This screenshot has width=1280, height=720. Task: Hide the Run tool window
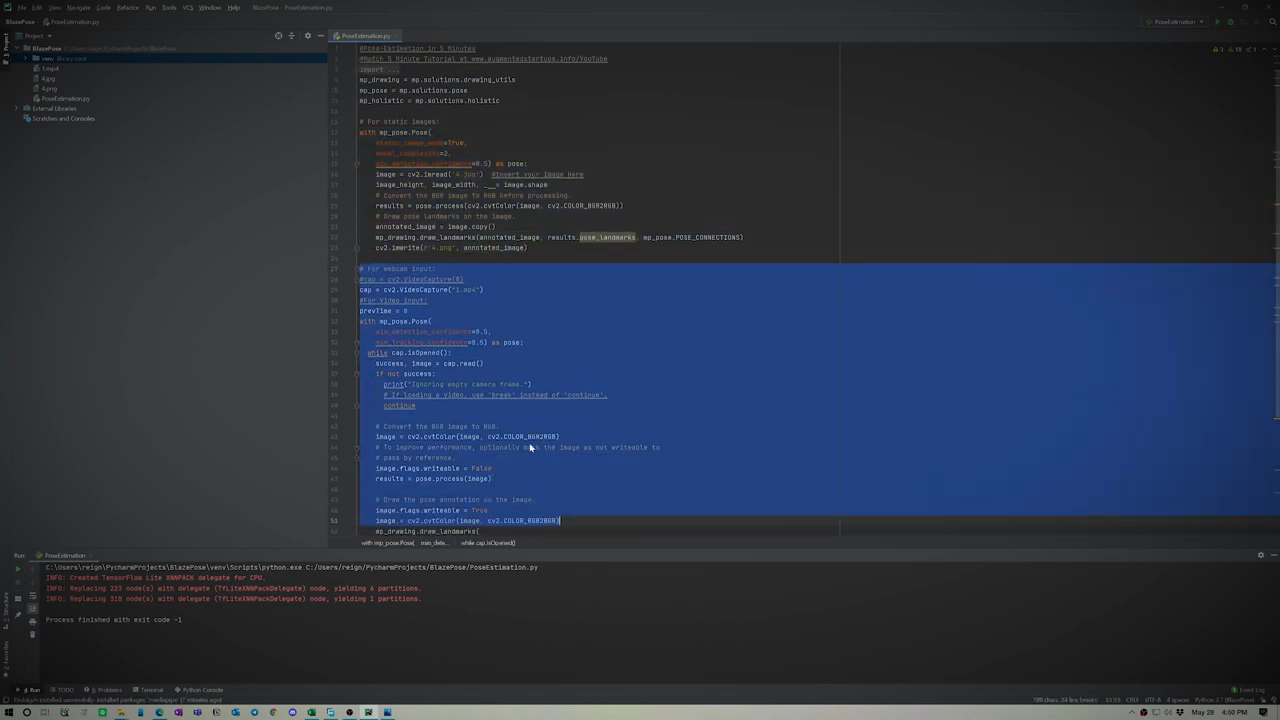click(x=1273, y=555)
